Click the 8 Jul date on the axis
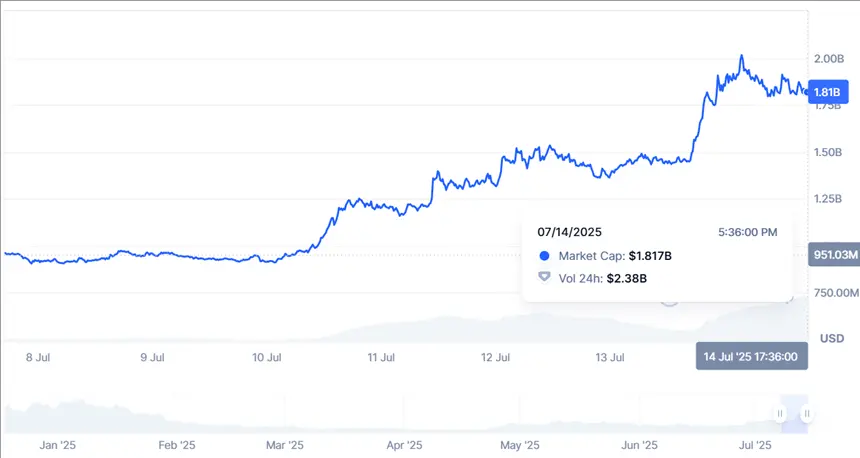This screenshot has width=860, height=458. [36, 357]
